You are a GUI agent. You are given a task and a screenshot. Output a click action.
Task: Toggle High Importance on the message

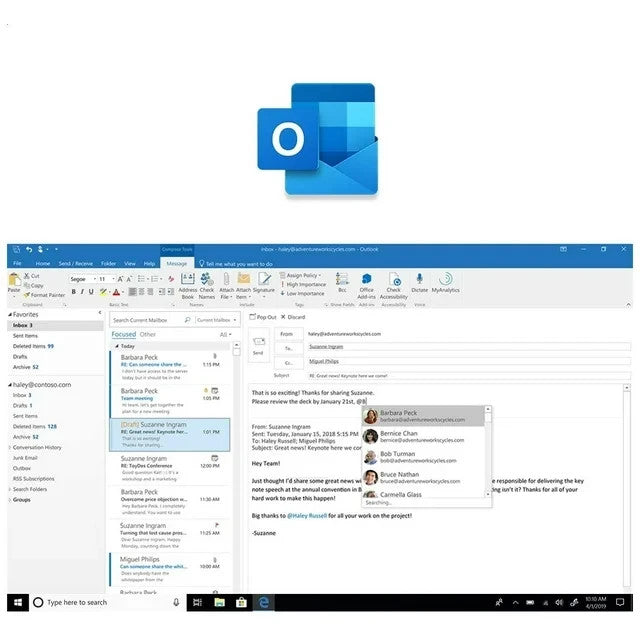click(x=304, y=284)
